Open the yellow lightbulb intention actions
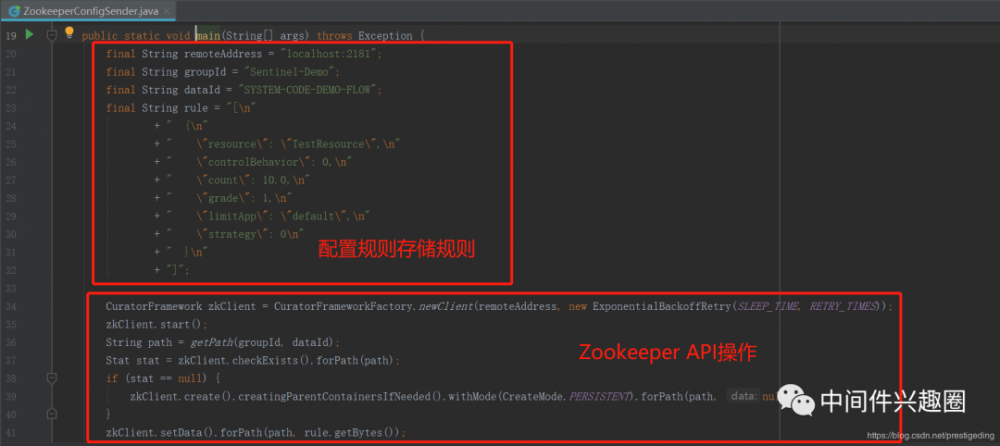This screenshot has width=1000, height=446. (x=70, y=33)
